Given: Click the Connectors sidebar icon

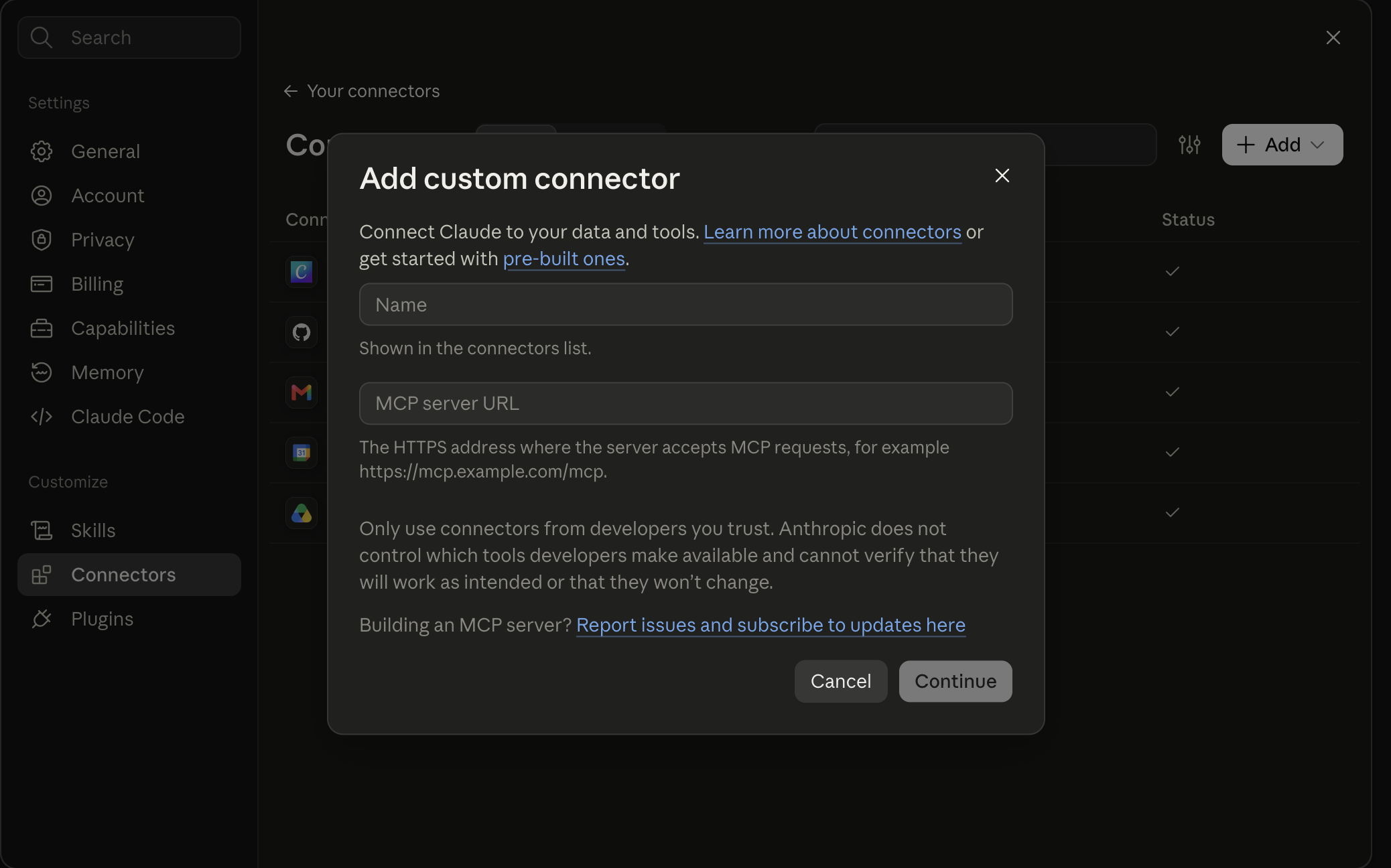Looking at the screenshot, I should (42, 575).
